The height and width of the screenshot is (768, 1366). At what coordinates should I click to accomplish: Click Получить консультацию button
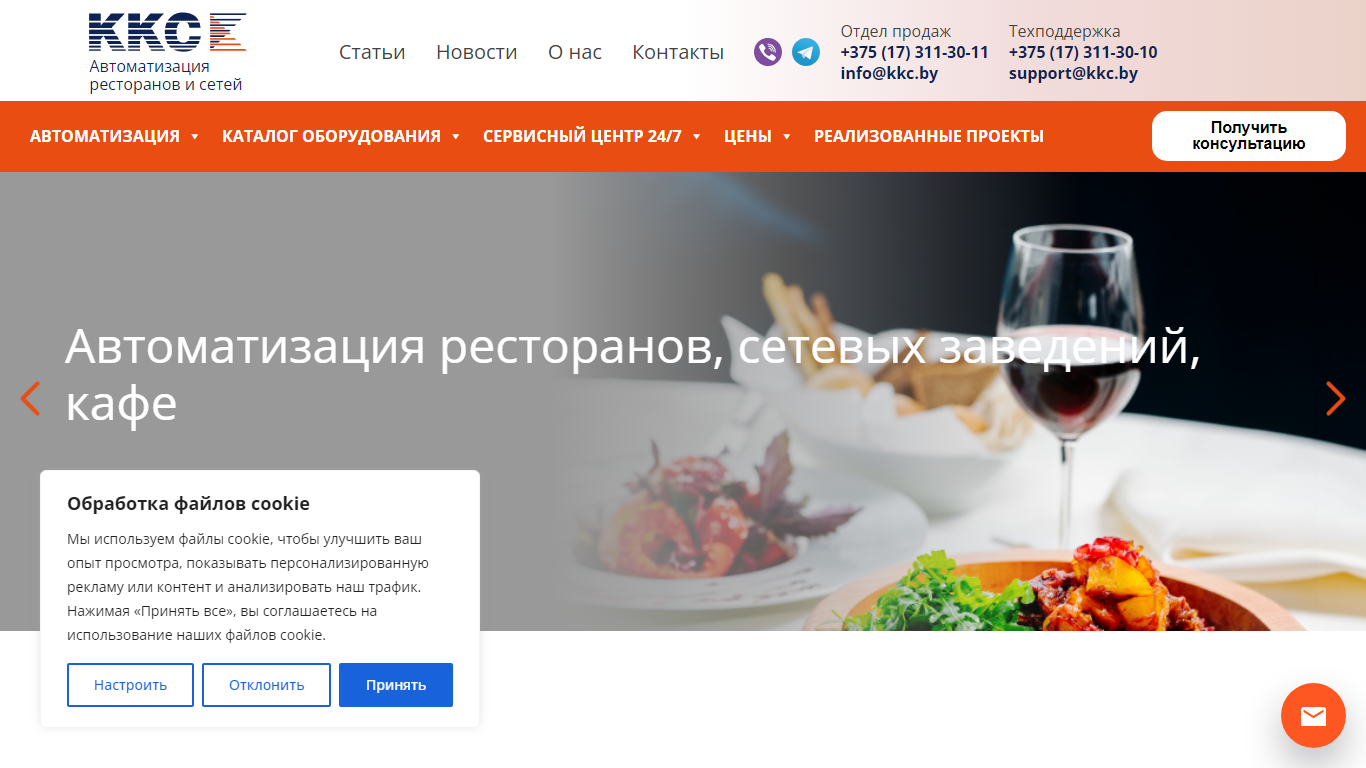pos(1249,136)
